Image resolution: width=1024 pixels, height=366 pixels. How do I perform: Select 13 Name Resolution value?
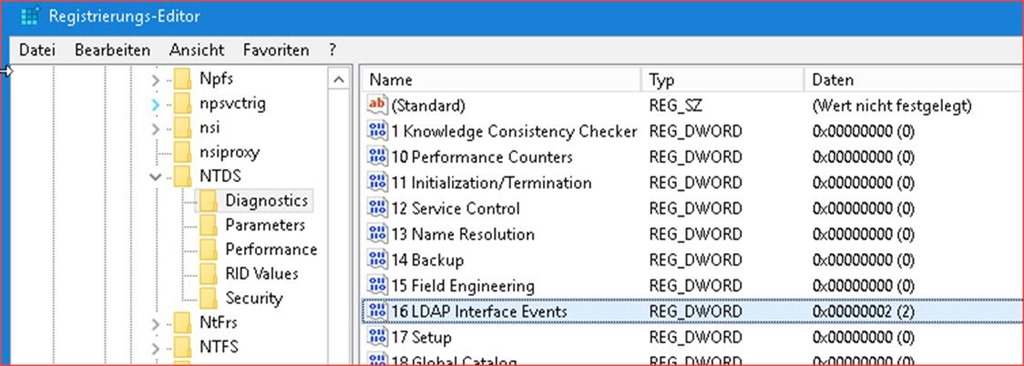click(462, 235)
